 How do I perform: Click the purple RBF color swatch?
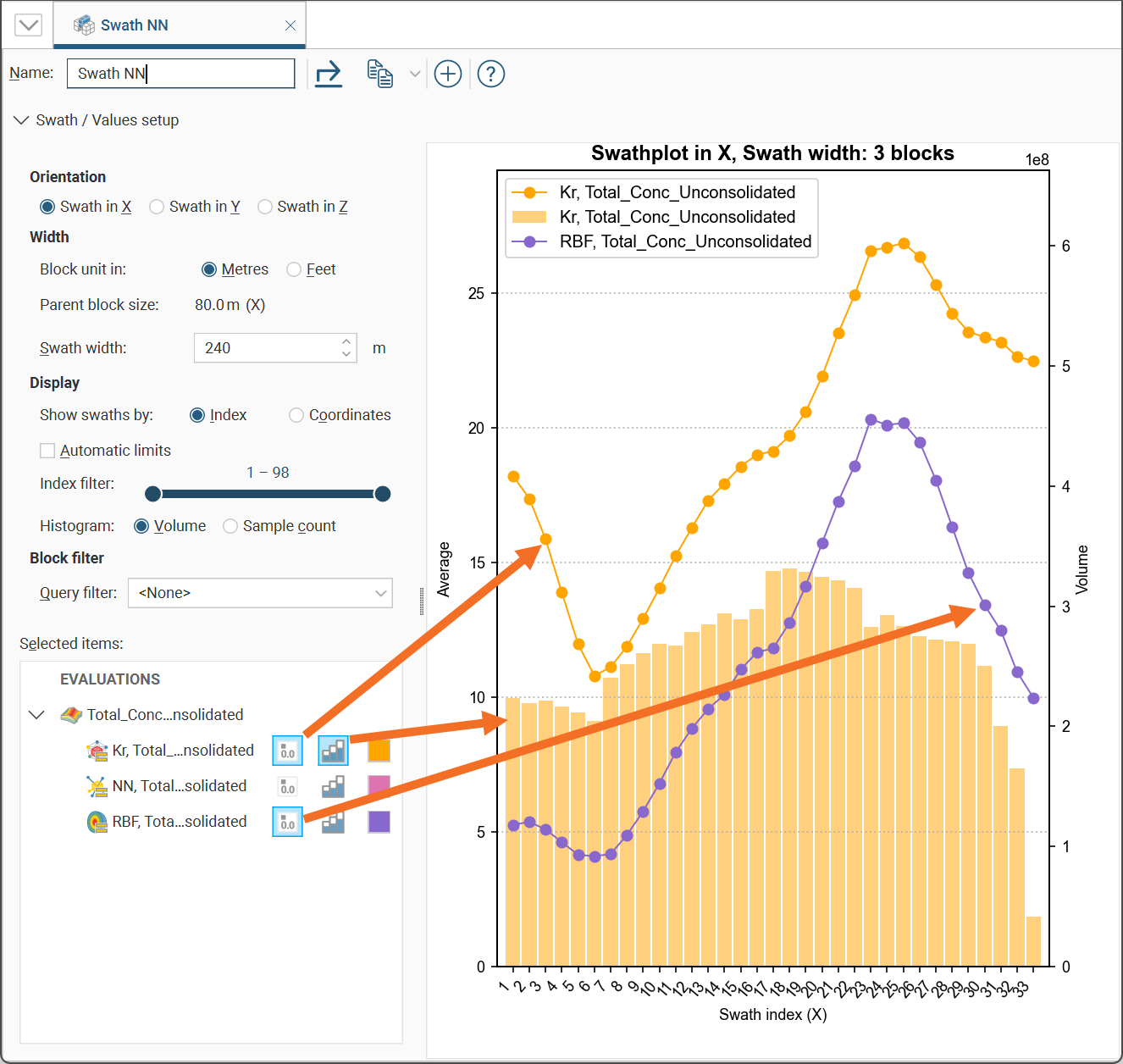coord(379,822)
